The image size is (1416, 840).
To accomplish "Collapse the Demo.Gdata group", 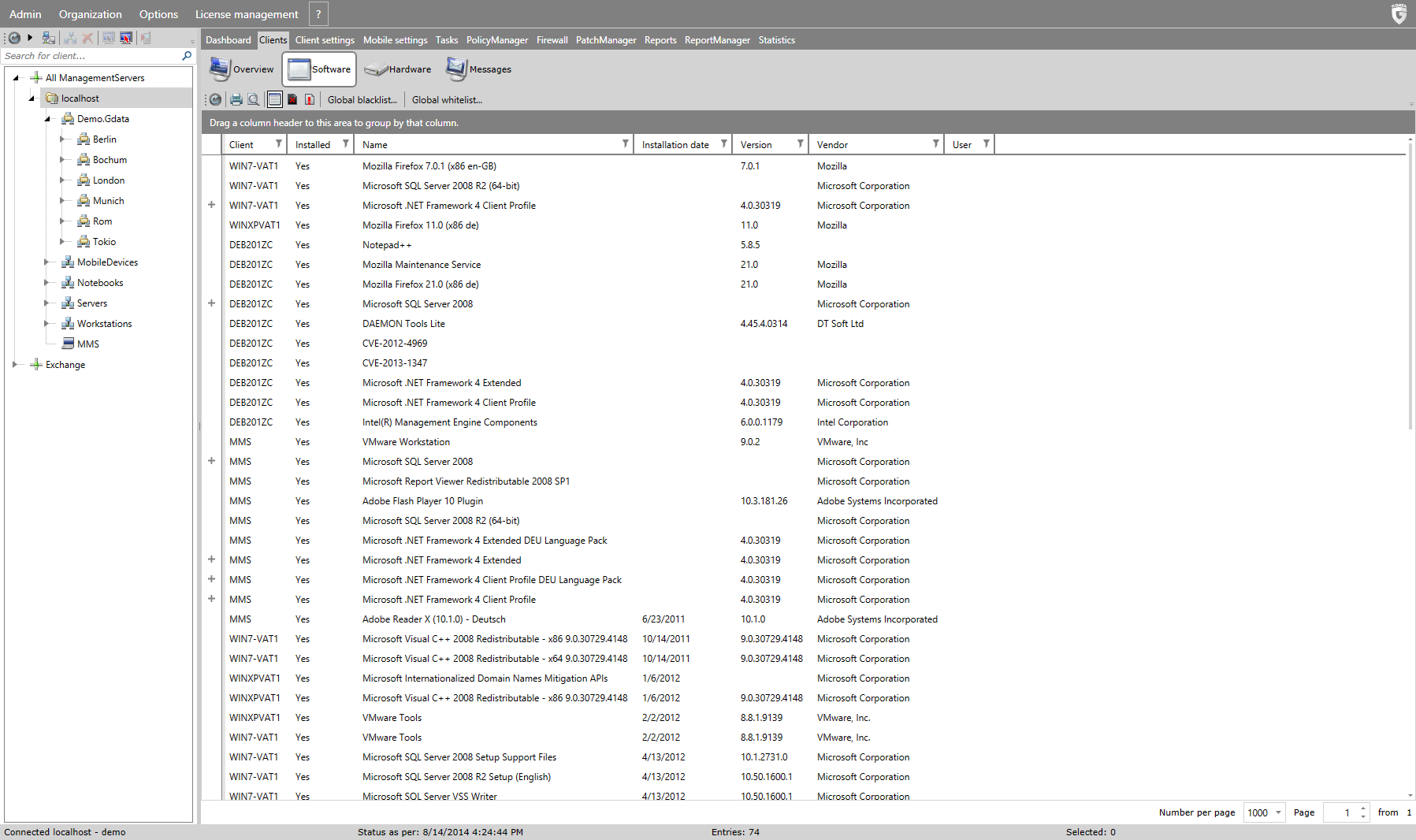I will [x=47, y=119].
